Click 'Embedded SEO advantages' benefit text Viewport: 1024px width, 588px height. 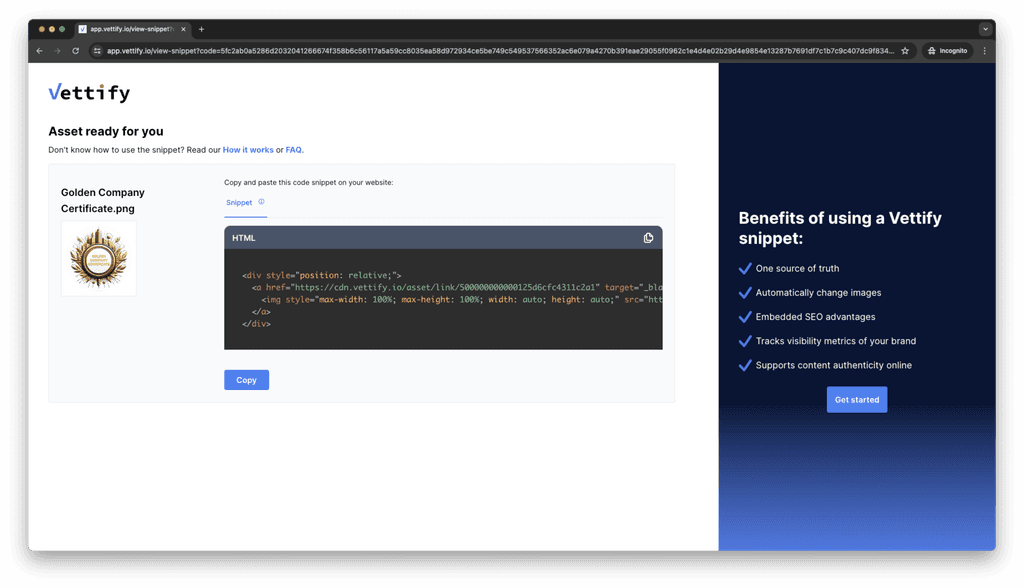click(x=815, y=317)
